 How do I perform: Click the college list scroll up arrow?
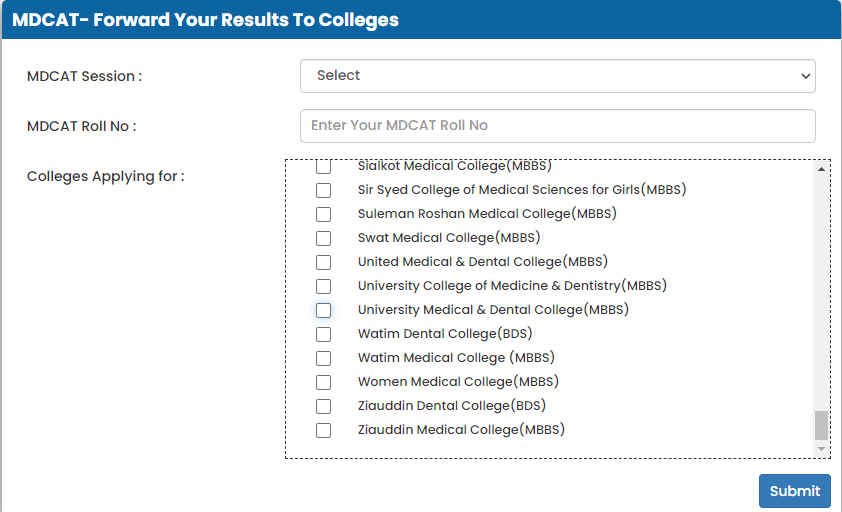click(821, 169)
